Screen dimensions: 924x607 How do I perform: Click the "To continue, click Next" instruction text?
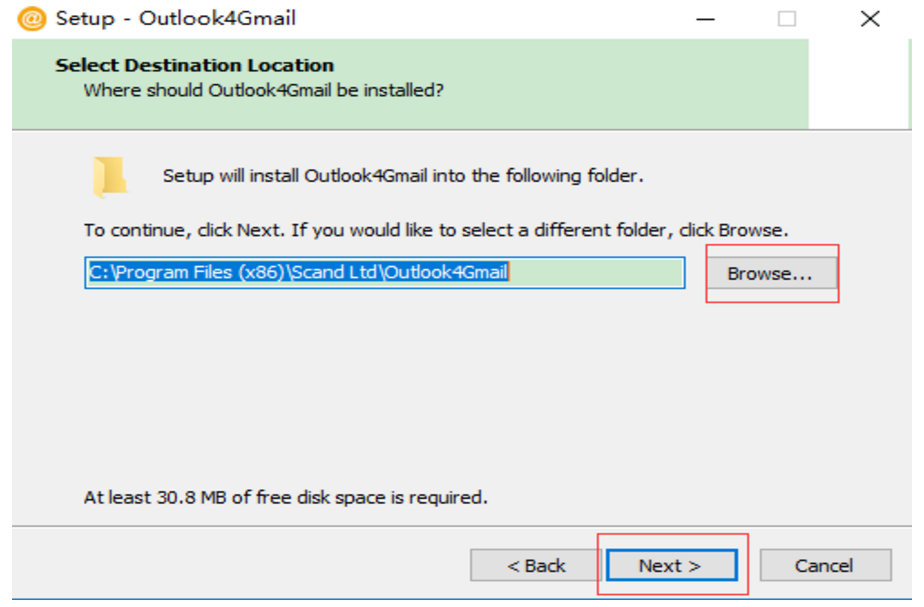436,230
